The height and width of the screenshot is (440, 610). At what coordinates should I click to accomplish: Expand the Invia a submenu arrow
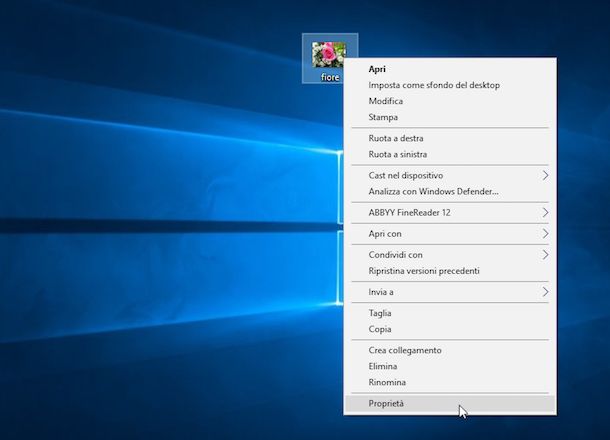coord(545,292)
